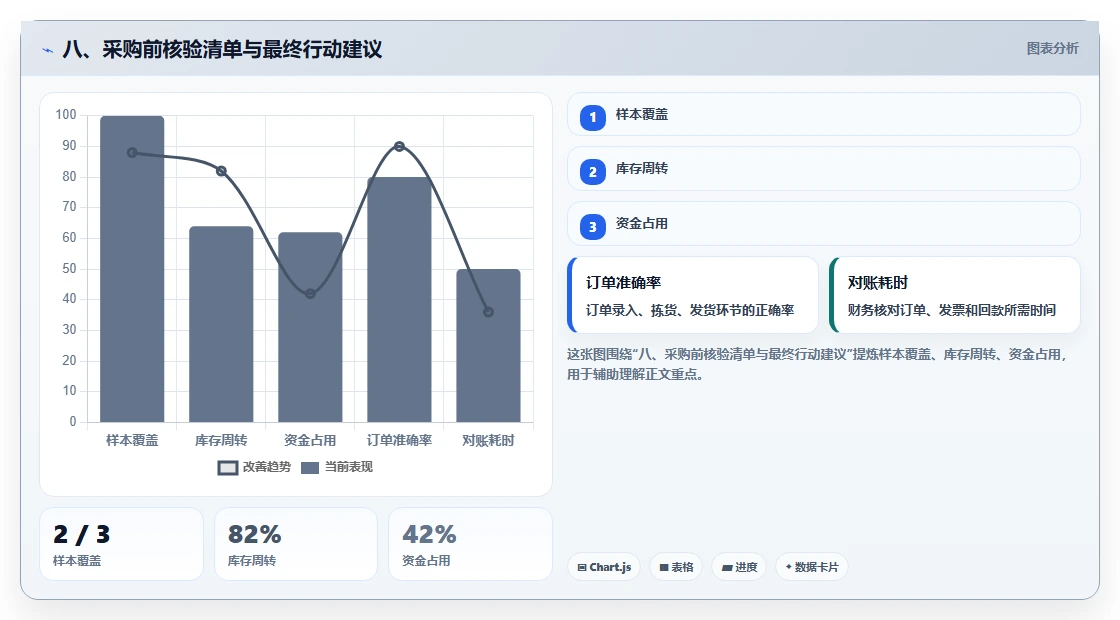Open the 订单准确率 card
This screenshot has height=620, width=1120.
693,295
